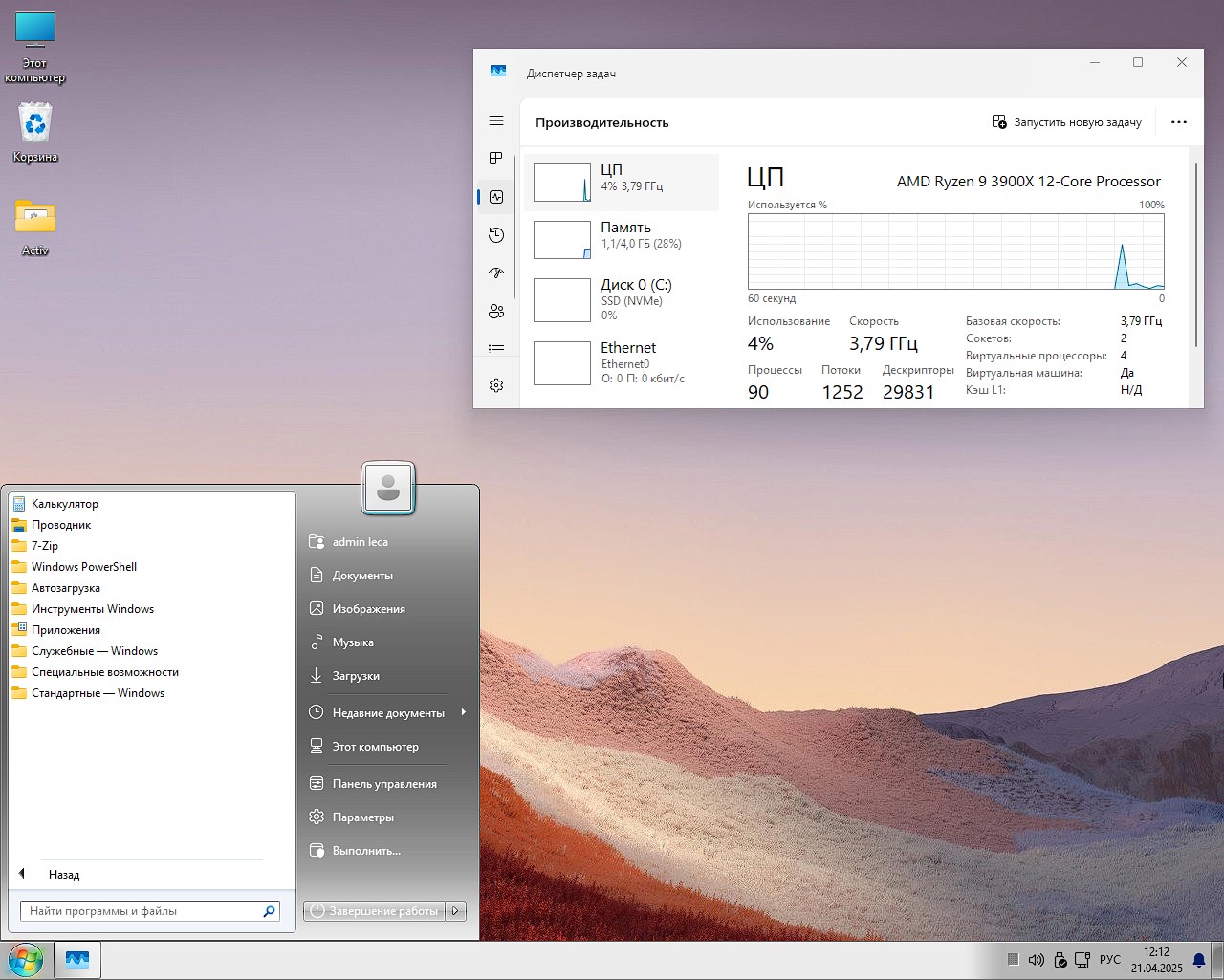The image size is (1224, 980).
Task: Open the clock showing 12:12 on the taskbar
Action: (1157, 960)
